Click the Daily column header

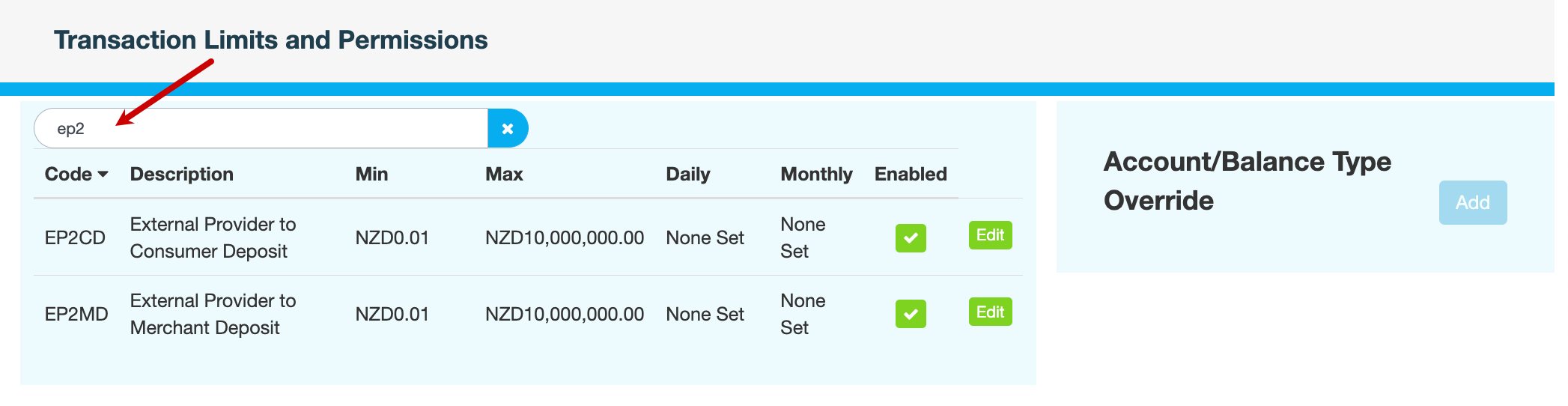(x=687, y=175)
